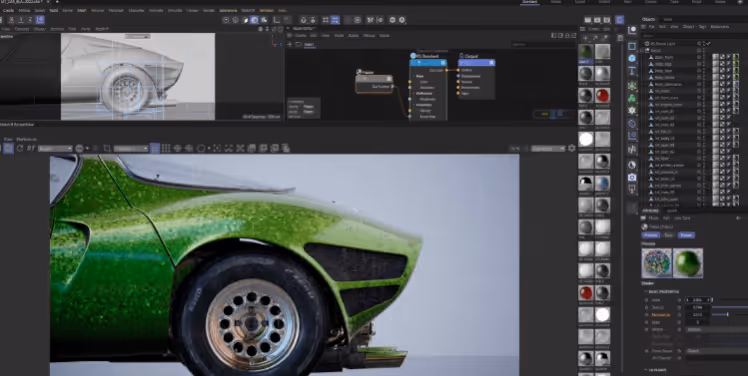Collapse the Null group in object tree
This screenshot has width=748, height=376.
pos(643,50)
